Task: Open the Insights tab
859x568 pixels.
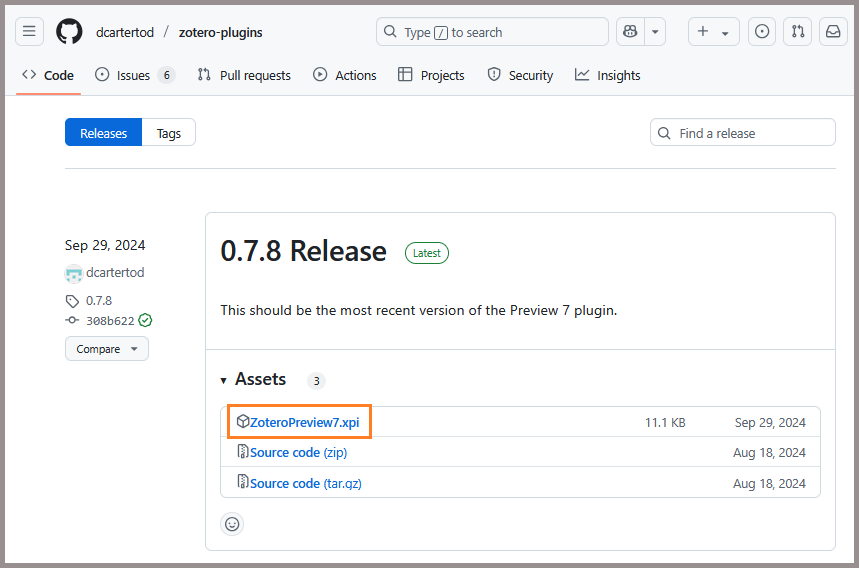Action: tap(608, 75)
